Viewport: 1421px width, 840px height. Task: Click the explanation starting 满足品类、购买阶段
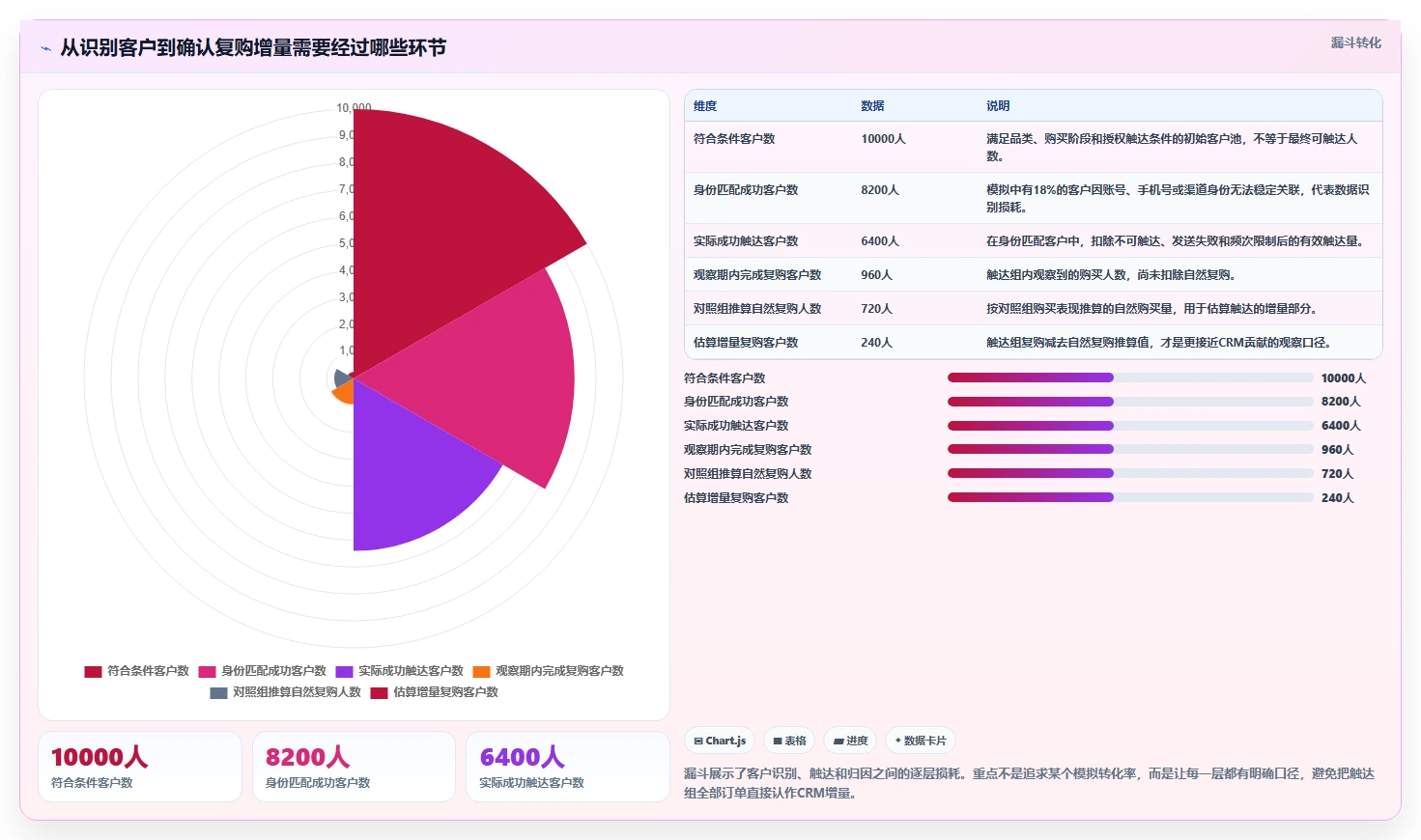(x=1172, y=148)
